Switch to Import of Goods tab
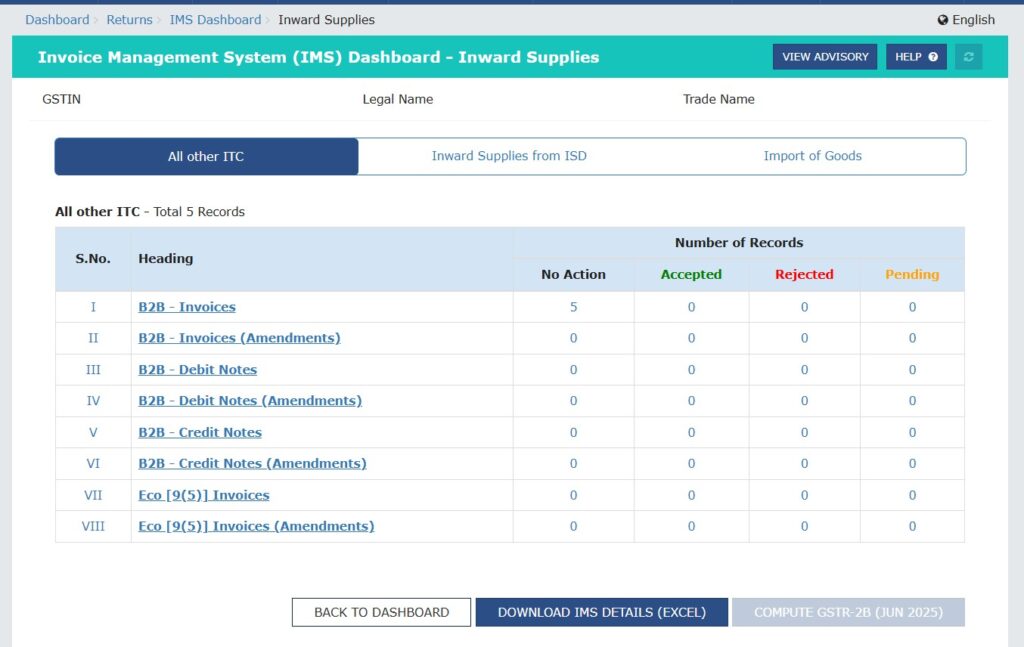The height and width of the screenshot is (647, 1024). 812,156
